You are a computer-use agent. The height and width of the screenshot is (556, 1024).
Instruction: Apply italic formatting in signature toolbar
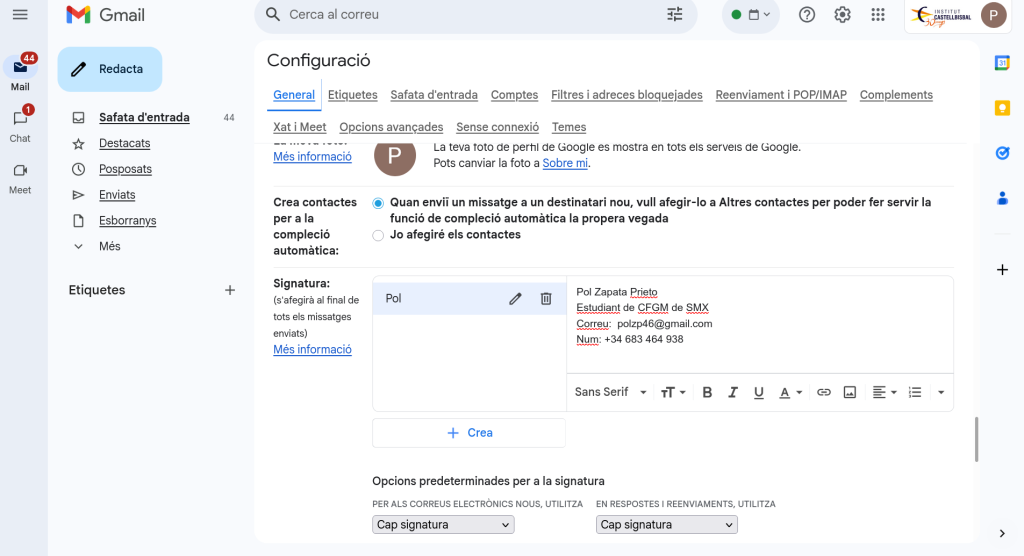pyautogui.click(x=733, y=392)
